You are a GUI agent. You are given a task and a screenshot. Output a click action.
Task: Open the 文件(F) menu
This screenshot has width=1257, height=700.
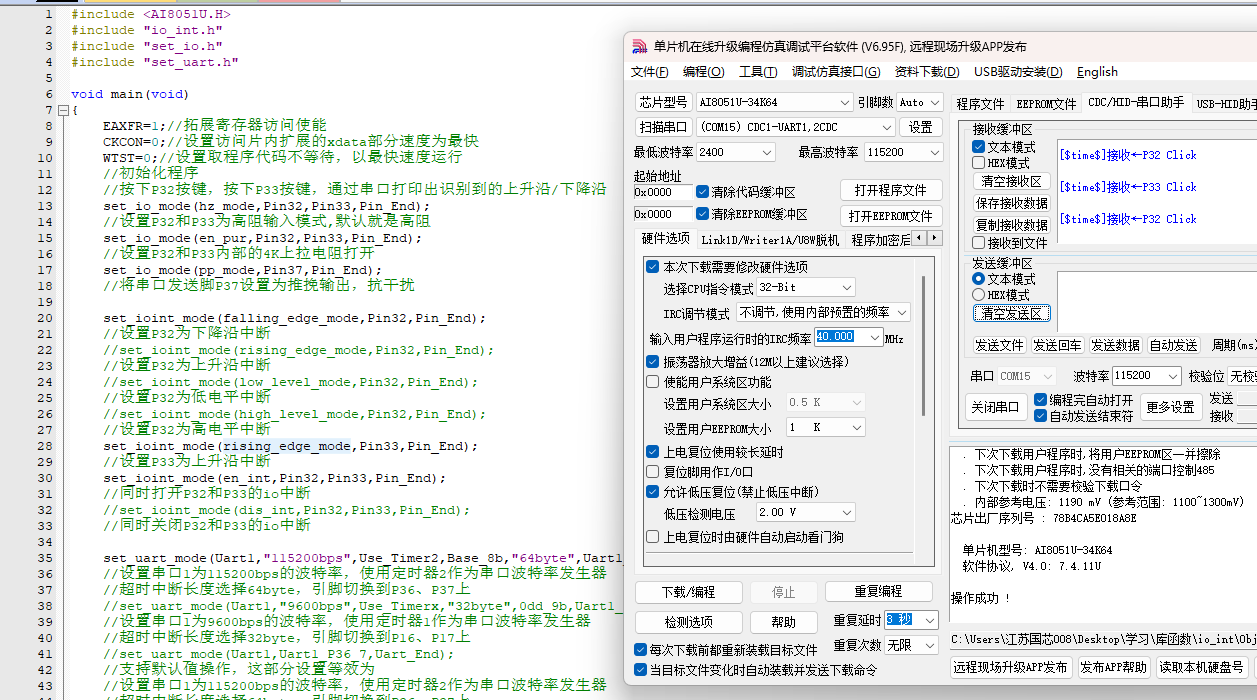tap(650, 72)
